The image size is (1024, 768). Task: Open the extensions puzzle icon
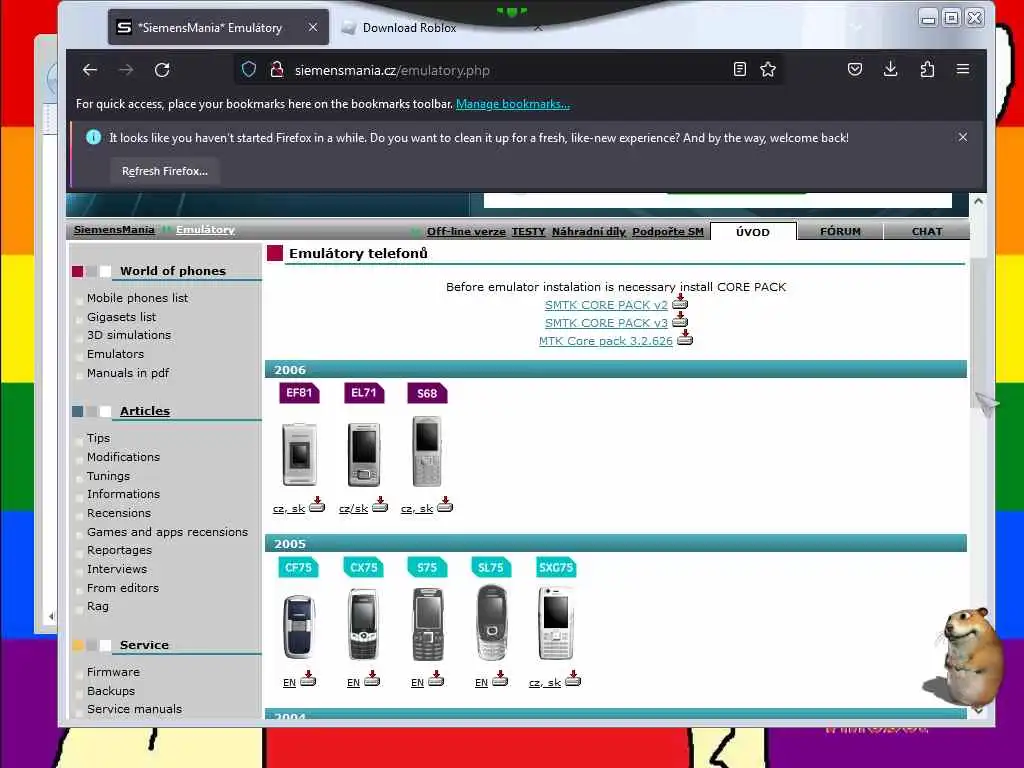pos(927,69)
